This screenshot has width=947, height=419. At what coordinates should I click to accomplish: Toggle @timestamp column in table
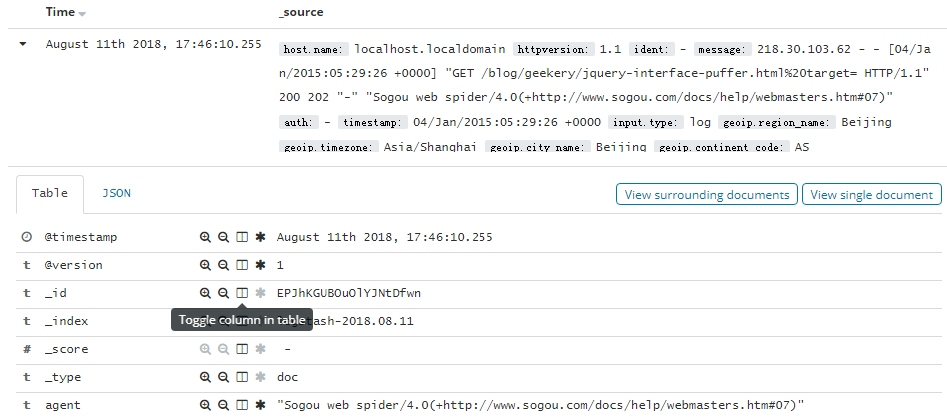242,237
